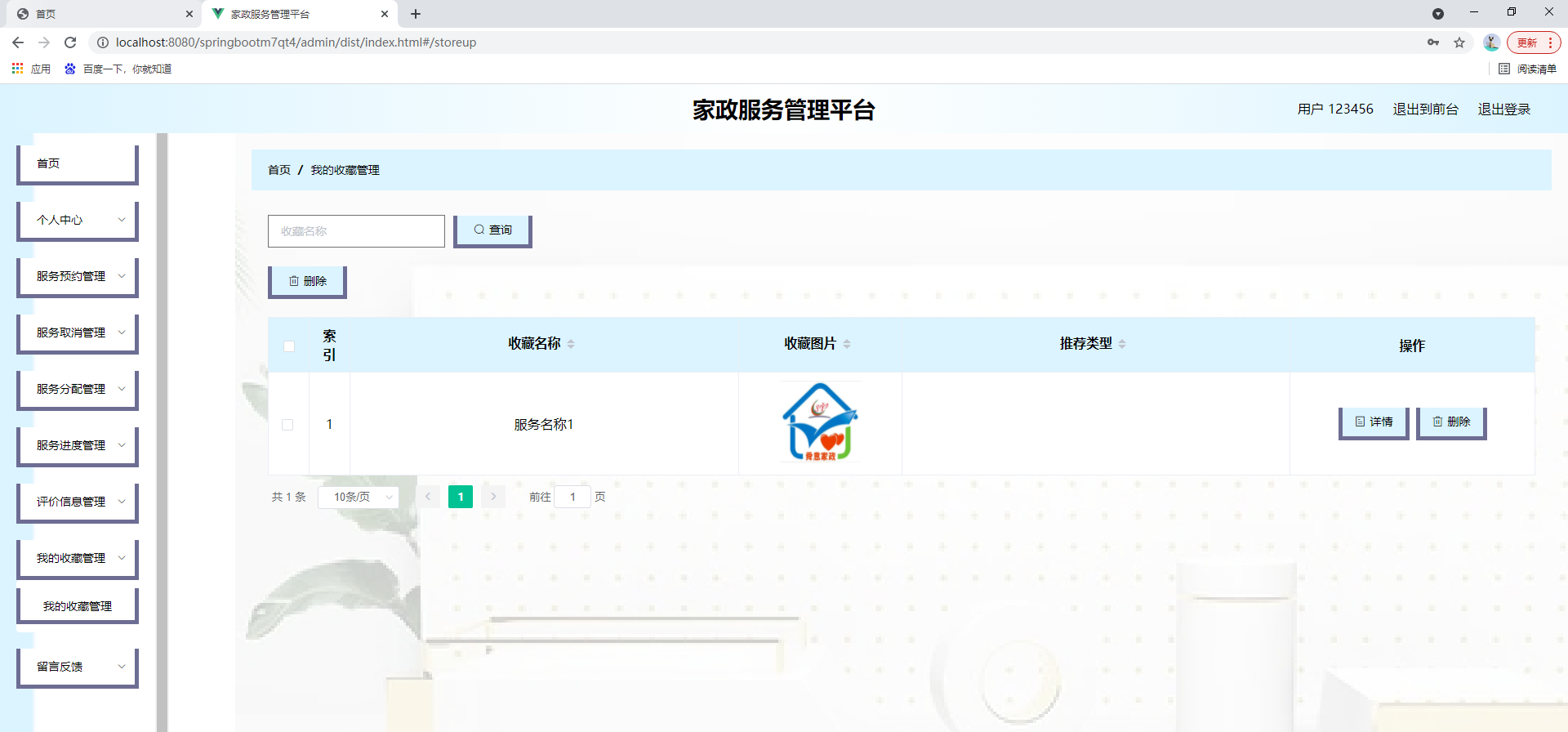
Task: Click the site info icon in address bar
Action: point(103,42)
